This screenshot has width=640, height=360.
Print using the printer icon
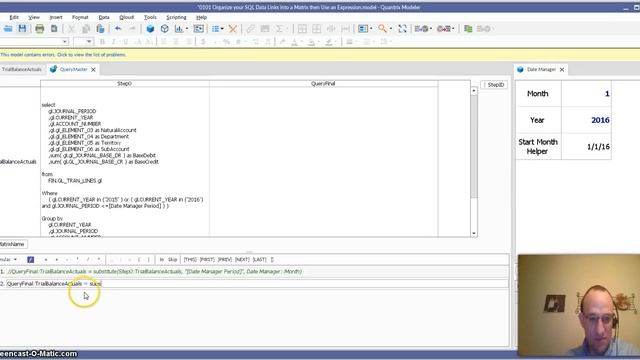(x=40, y=29)
